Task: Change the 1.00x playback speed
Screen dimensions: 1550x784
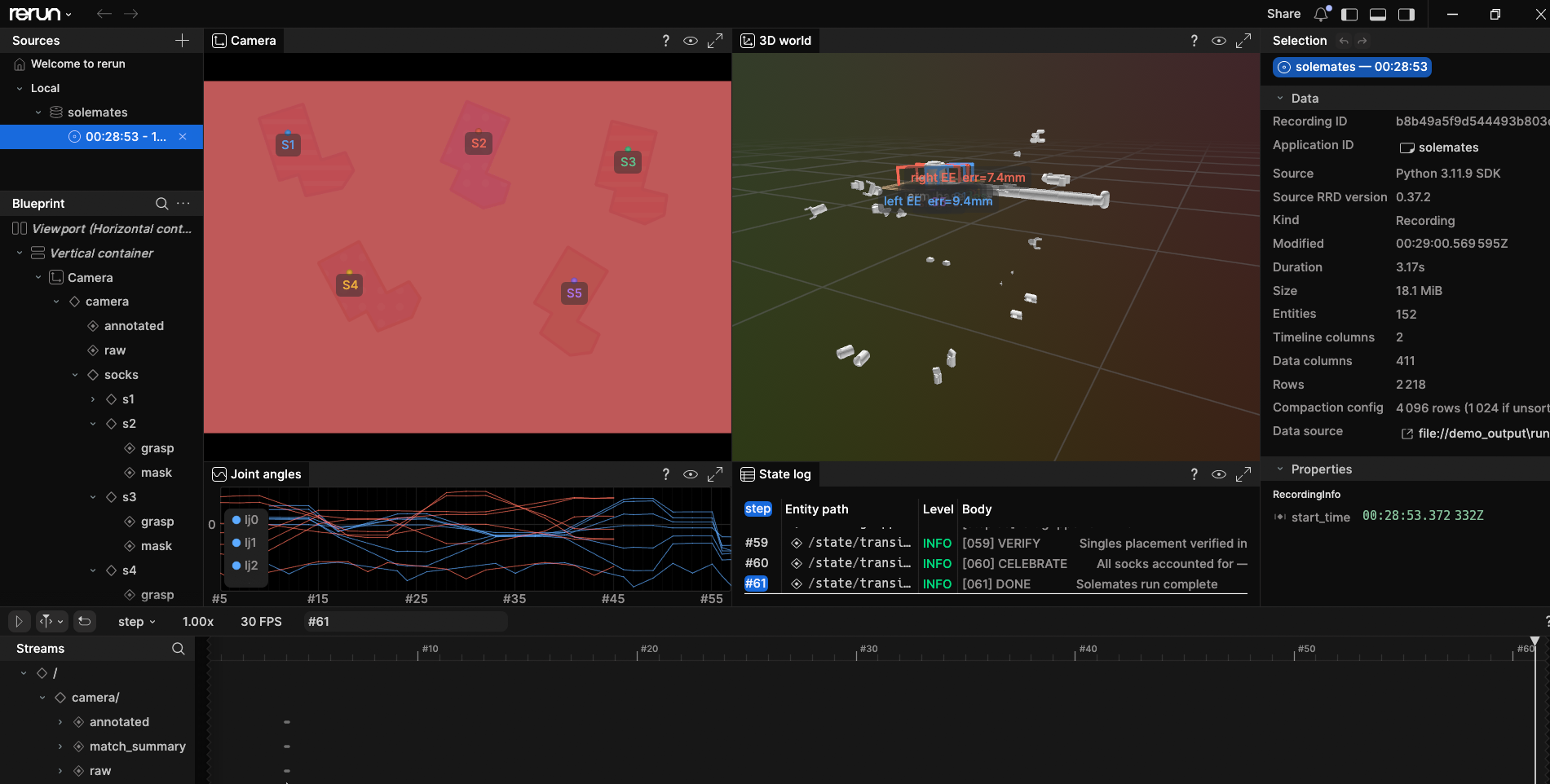Action: click(198, 622)
